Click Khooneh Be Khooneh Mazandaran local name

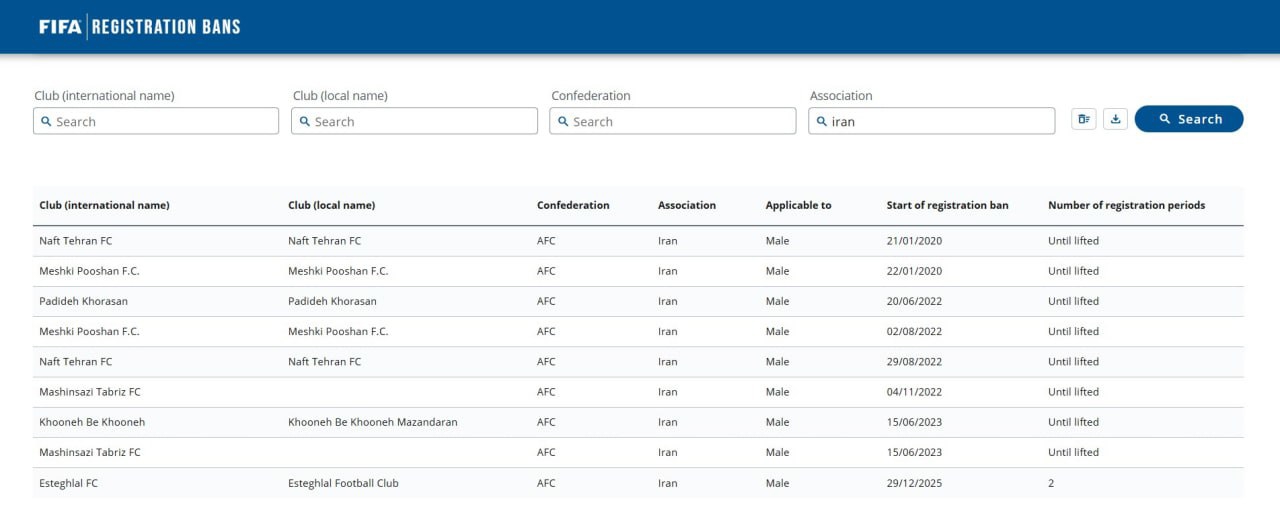point(372,422)
